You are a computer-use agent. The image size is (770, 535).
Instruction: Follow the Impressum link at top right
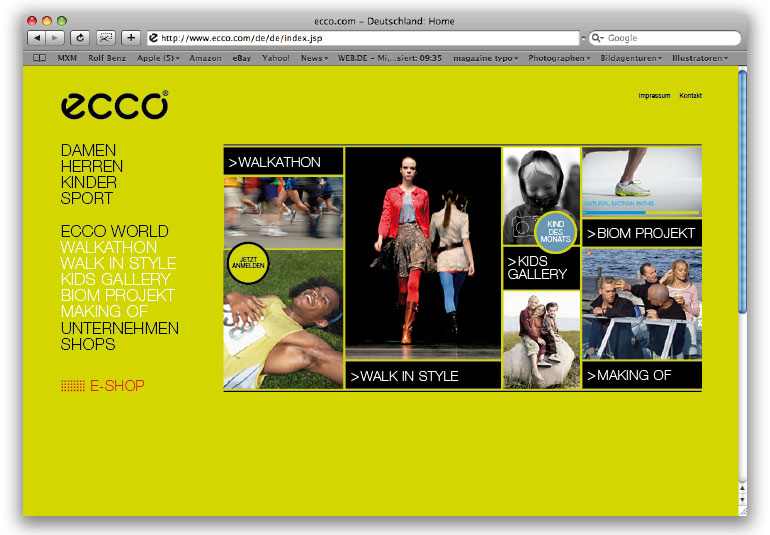point(654,96)
